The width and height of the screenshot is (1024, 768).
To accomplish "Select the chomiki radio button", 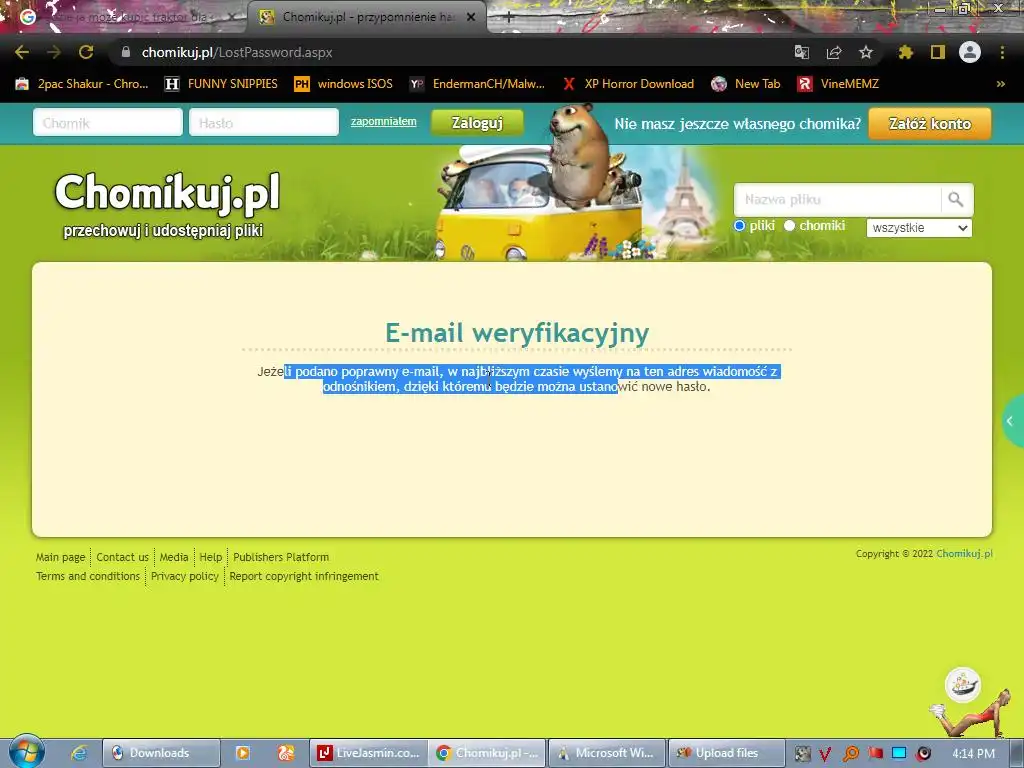I will coord(790,226).
